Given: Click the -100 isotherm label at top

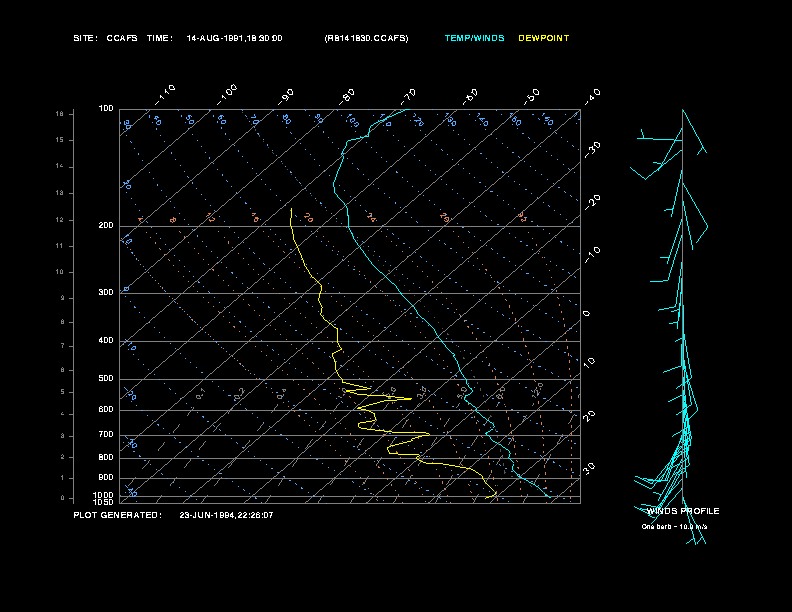Looking at the screenshot, I should tap(227, 94).
